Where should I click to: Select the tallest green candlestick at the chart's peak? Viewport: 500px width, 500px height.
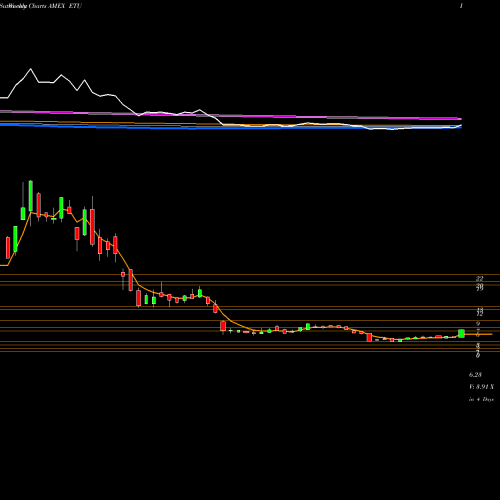[x=31, y=196]
